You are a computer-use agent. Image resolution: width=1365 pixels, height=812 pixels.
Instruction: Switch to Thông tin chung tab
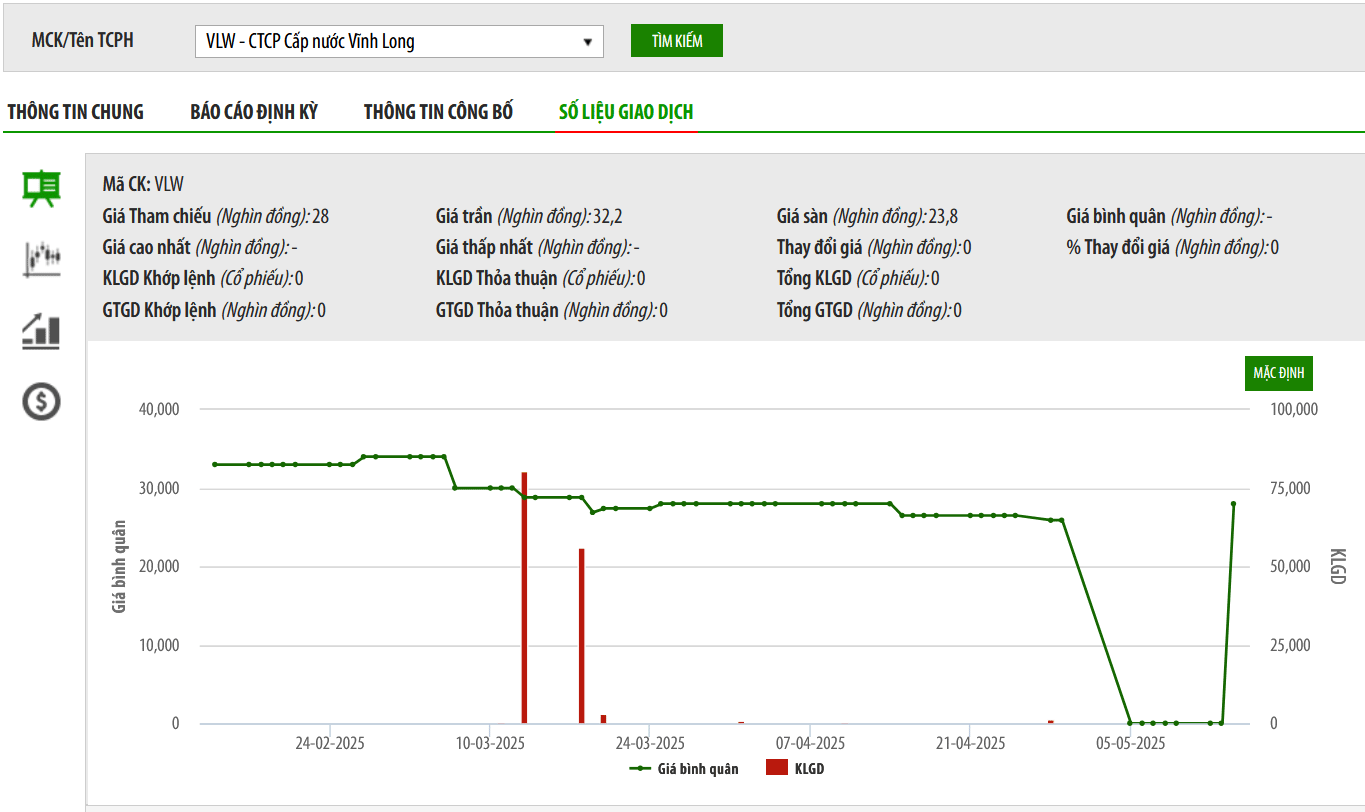[x=76, y=112]
